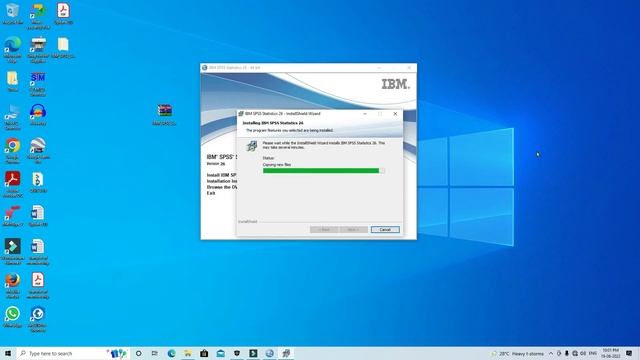640x360 pixels.
Task: Click the microphone tray icon
Action: coord(567,353)
